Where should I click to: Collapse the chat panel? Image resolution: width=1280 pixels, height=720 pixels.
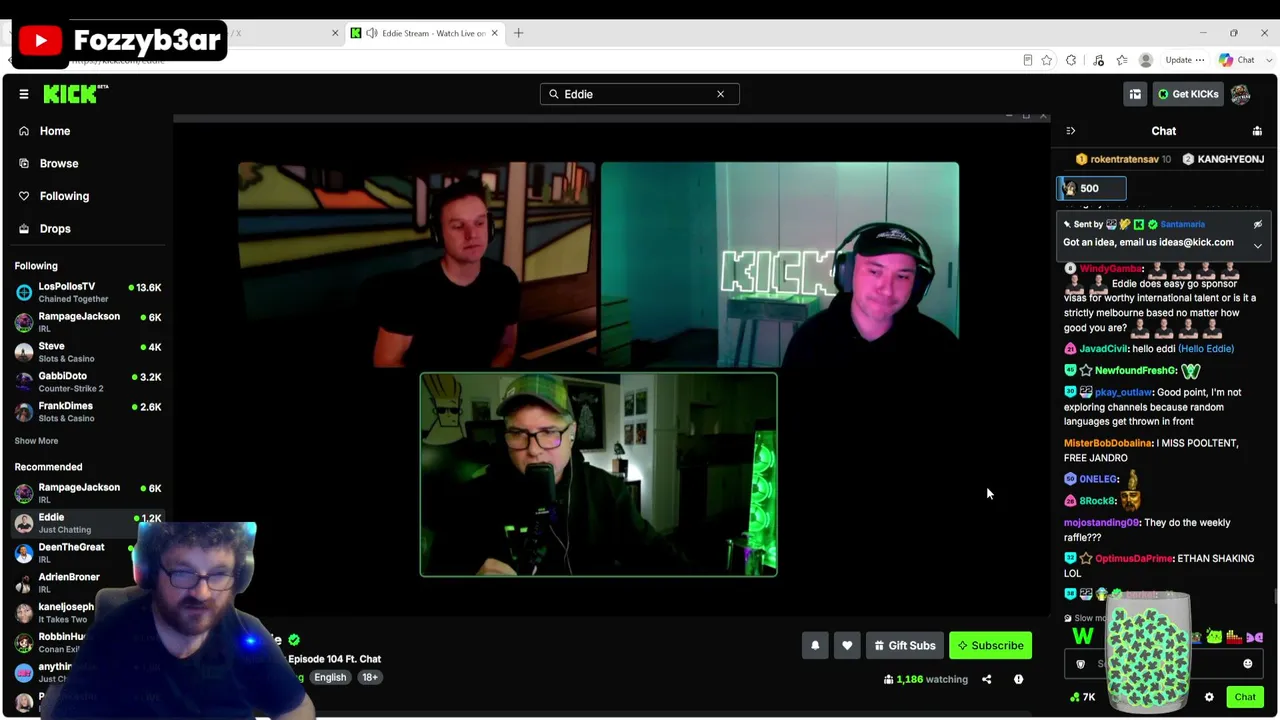tap(1070, 131)
